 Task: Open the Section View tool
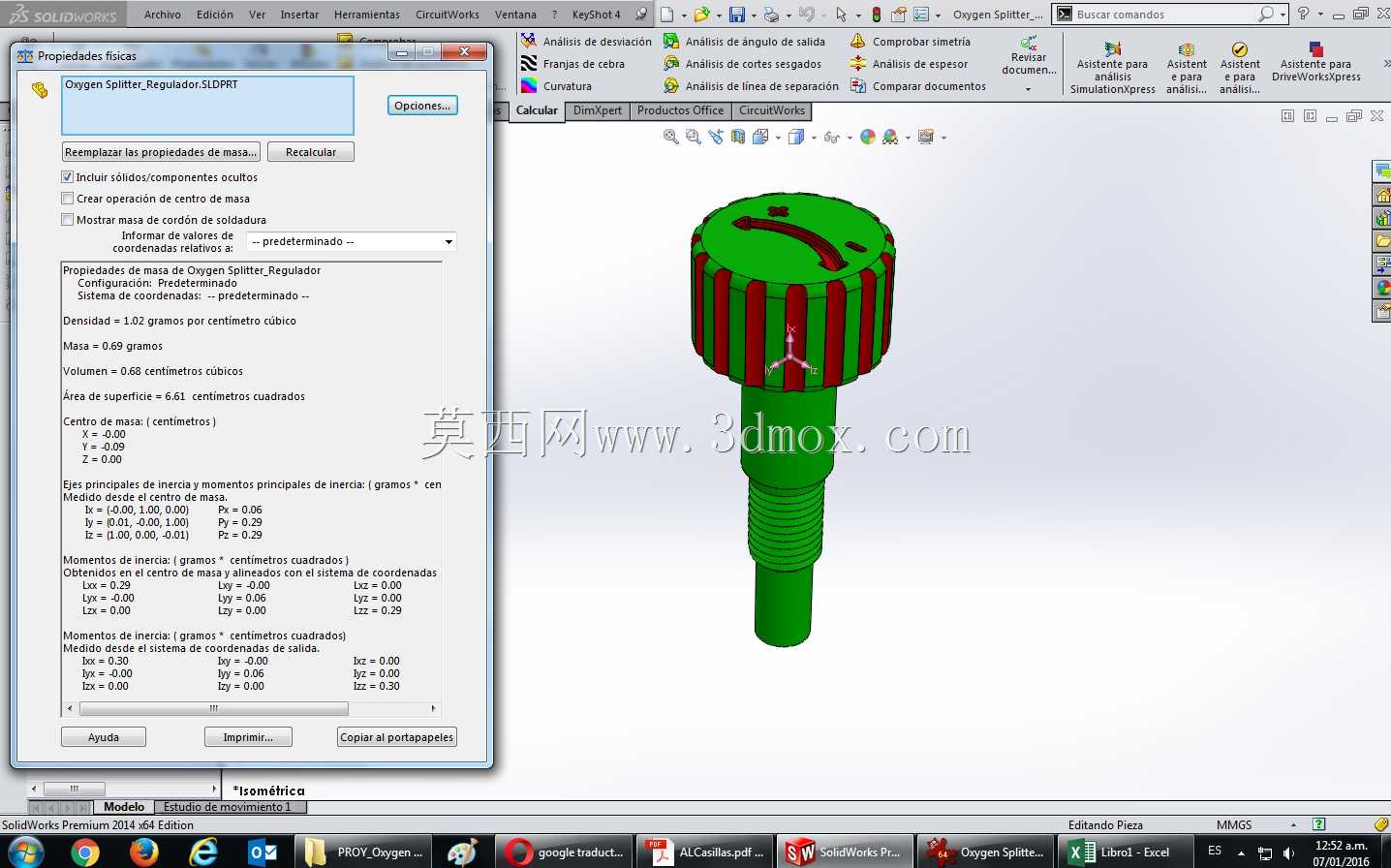click(x=738, y=138)
